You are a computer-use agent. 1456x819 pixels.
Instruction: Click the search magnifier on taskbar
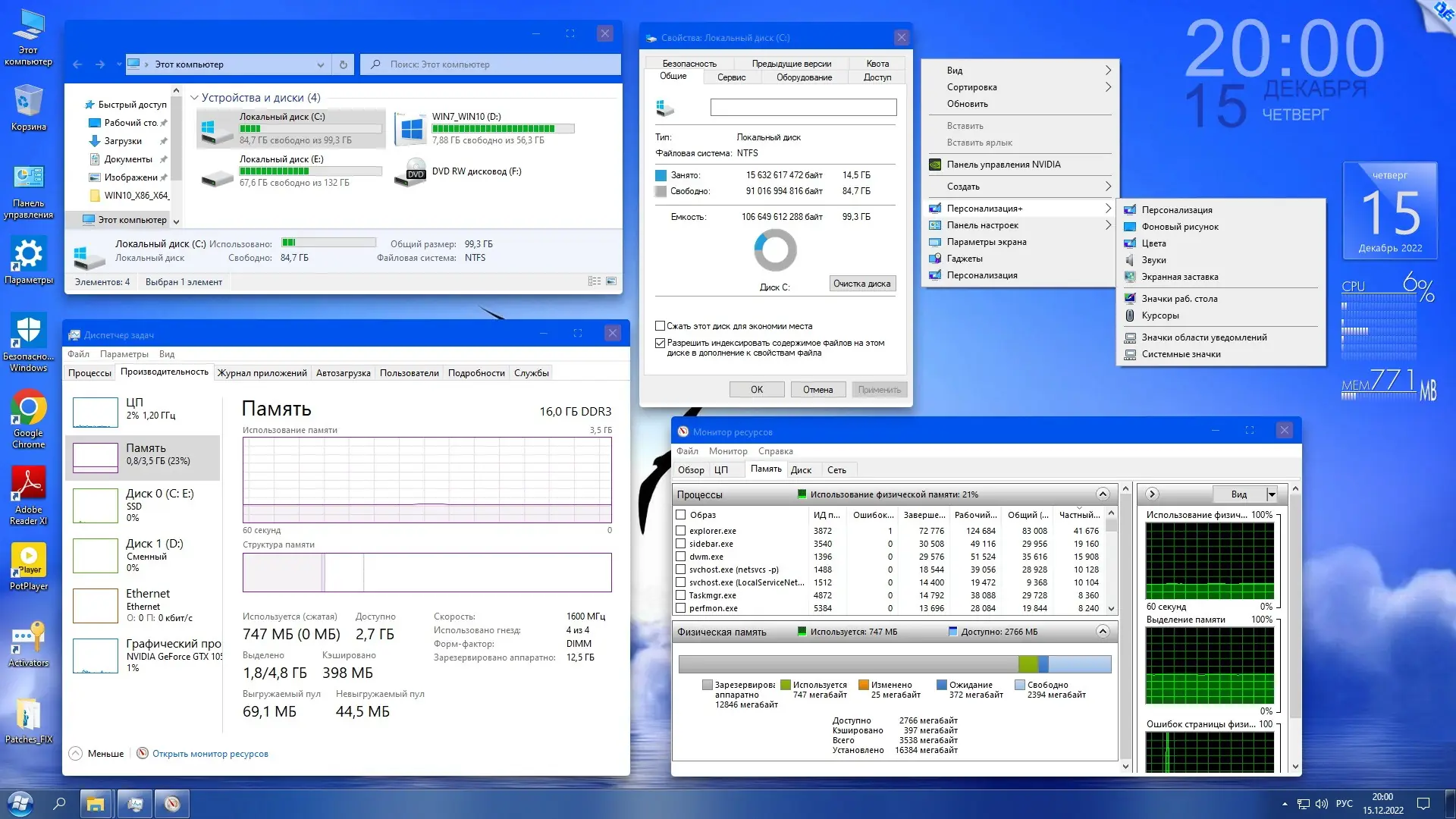(60, 803)
